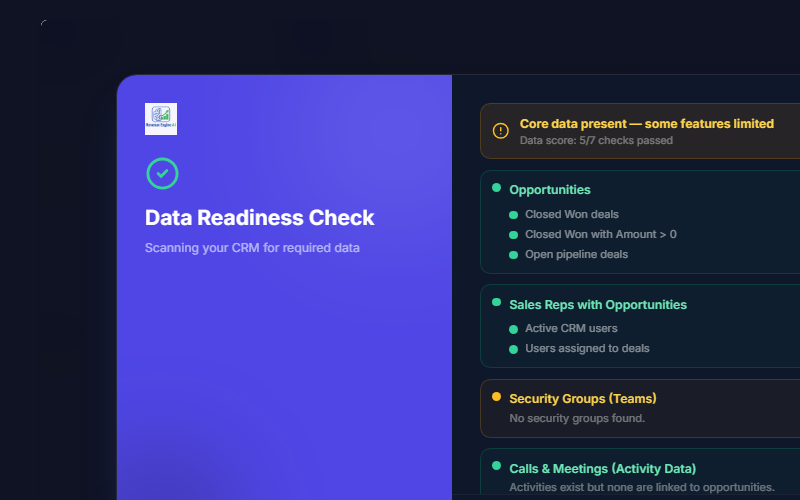Click the dot beside Calls & Meetings
The image size is (800, 500).
pyautogui.click(x=496, y=465)
